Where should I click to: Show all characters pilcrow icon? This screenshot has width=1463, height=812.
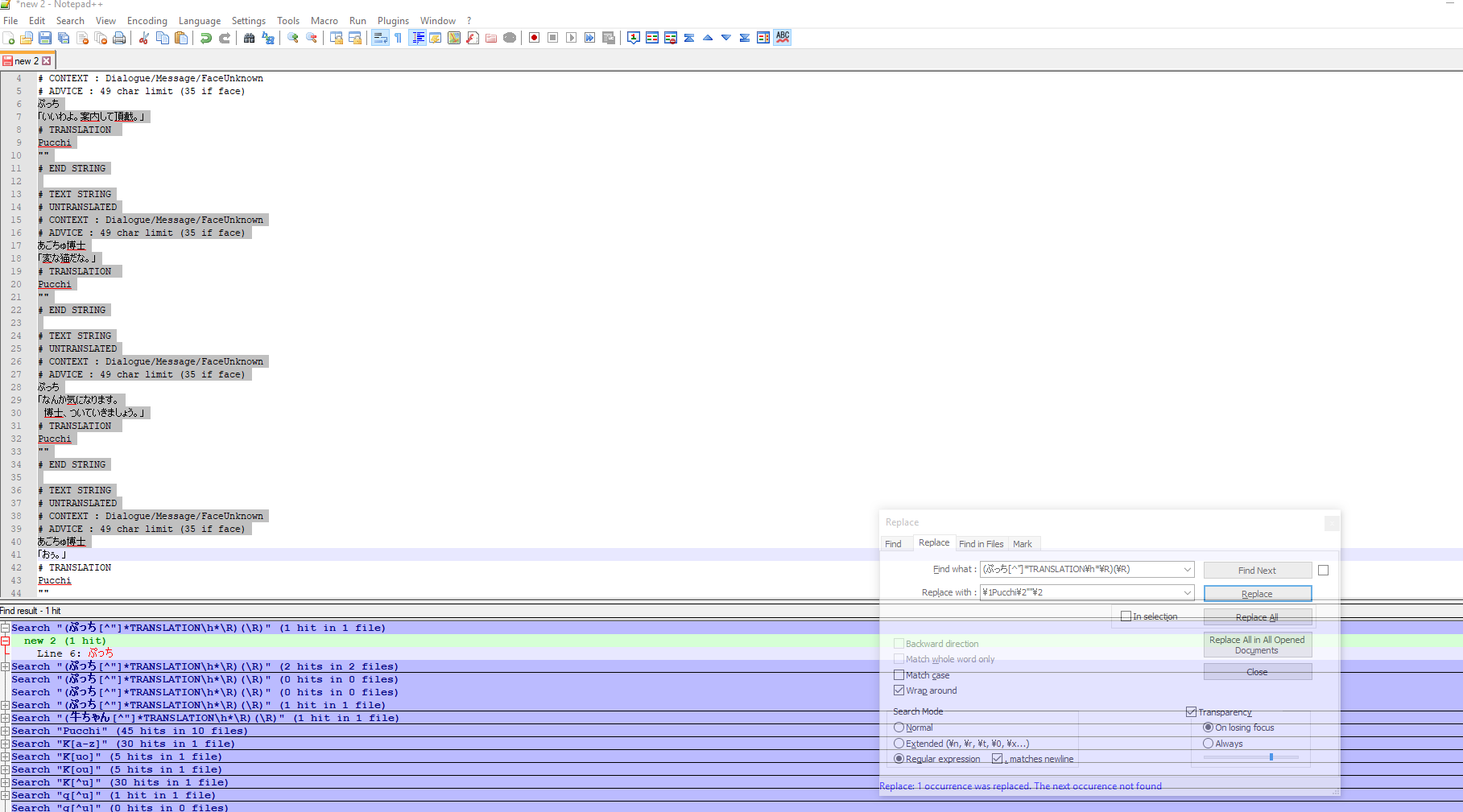pyautogui.click(x=398, y=38)
